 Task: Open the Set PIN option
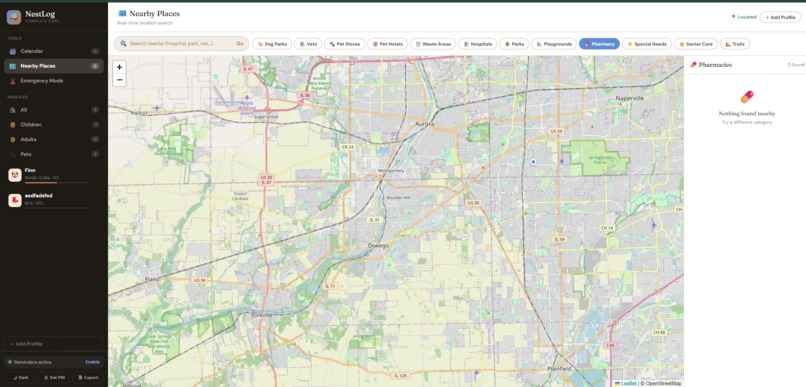54,377
